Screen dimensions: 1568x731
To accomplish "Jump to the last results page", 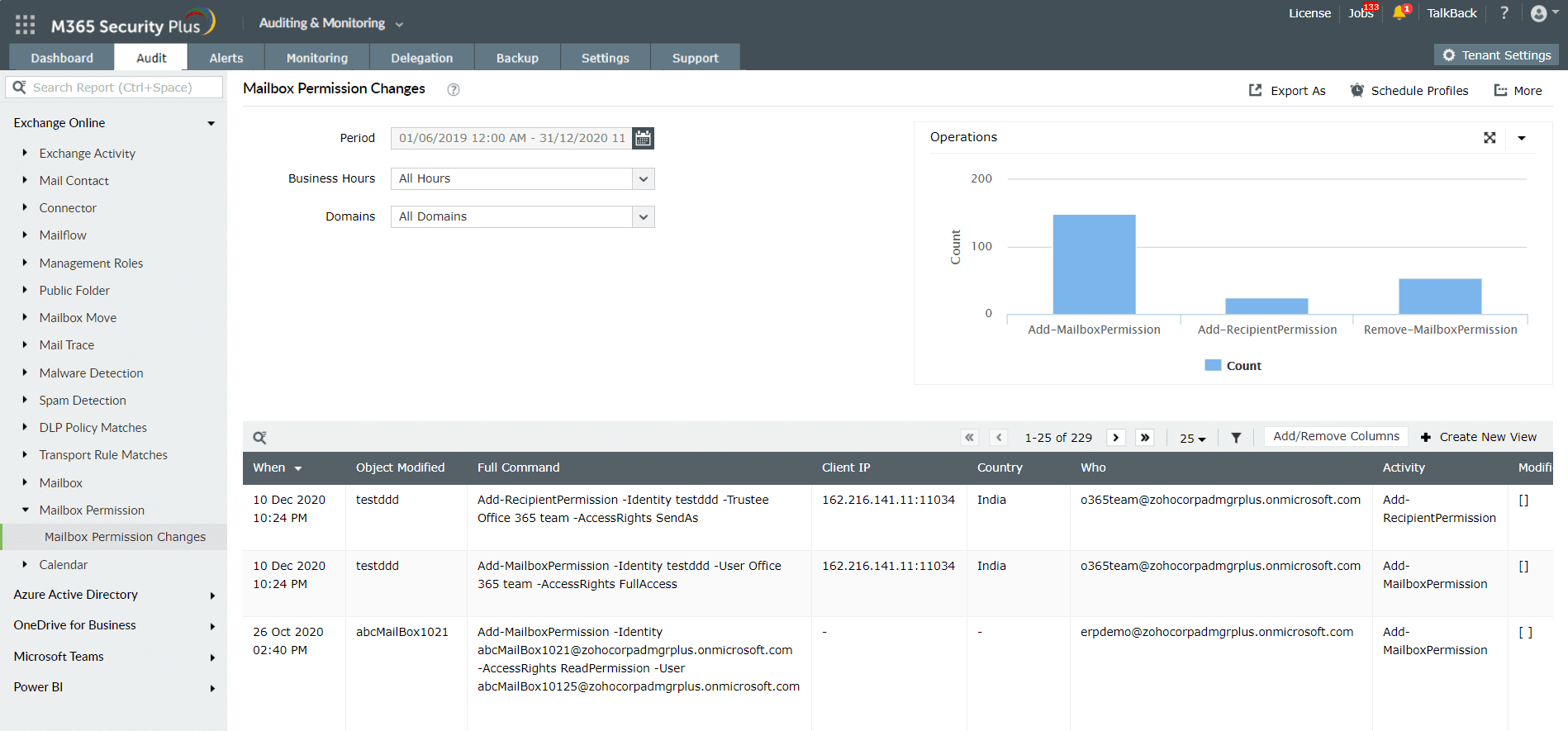I will (1145, 438).
